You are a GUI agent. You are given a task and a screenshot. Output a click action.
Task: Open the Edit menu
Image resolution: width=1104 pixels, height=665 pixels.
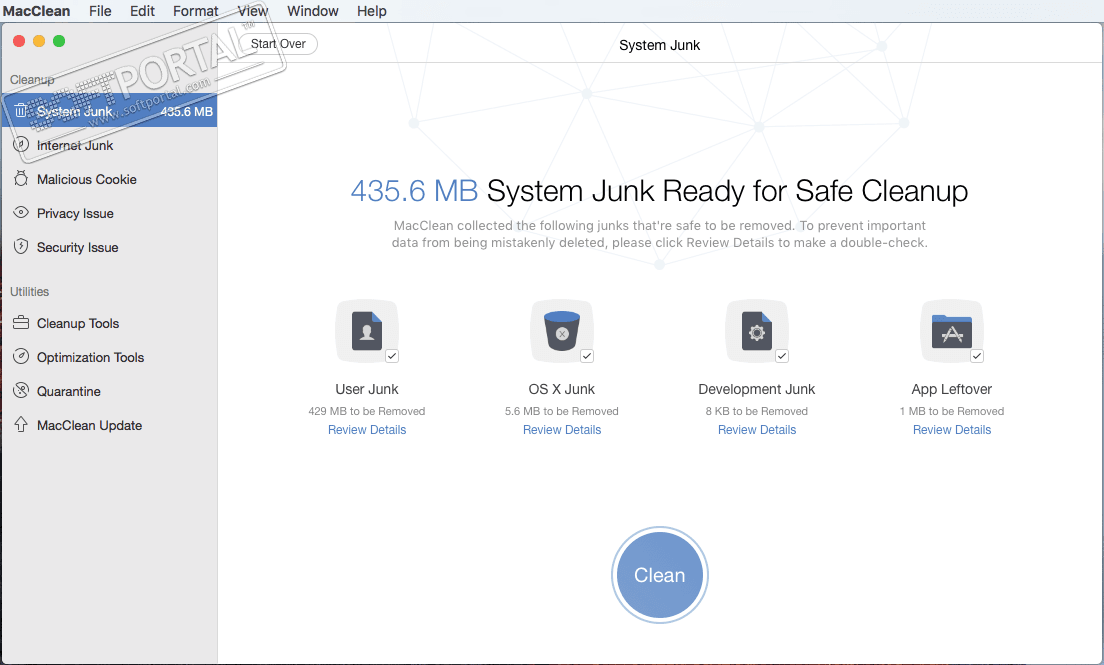[x=142, y=11]
